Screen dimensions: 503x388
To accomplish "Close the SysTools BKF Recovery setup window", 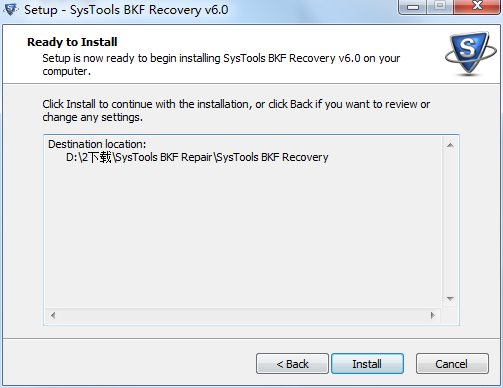I will (x=477, y=7).
